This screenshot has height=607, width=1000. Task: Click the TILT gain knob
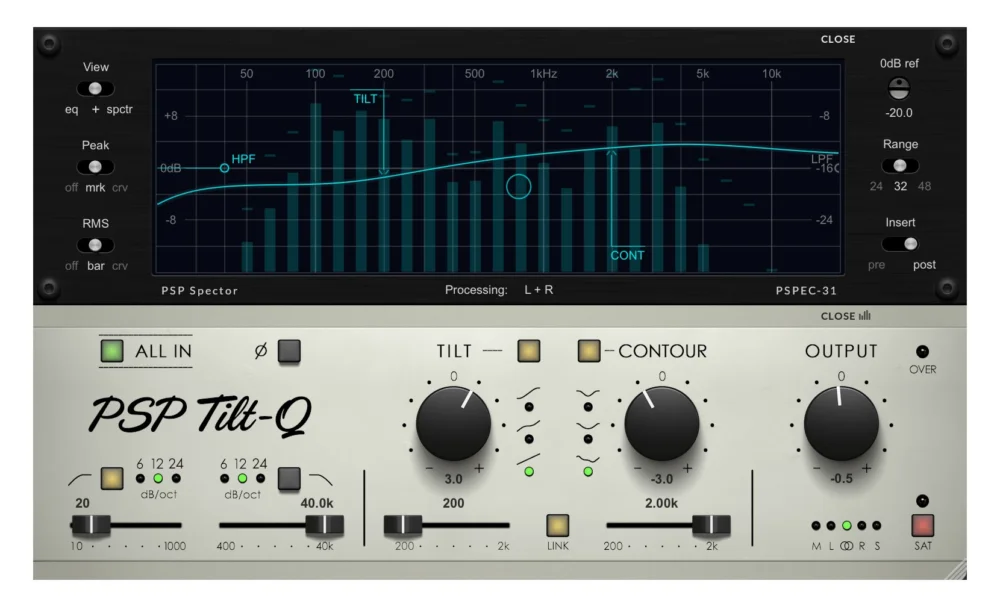[453, 423]
